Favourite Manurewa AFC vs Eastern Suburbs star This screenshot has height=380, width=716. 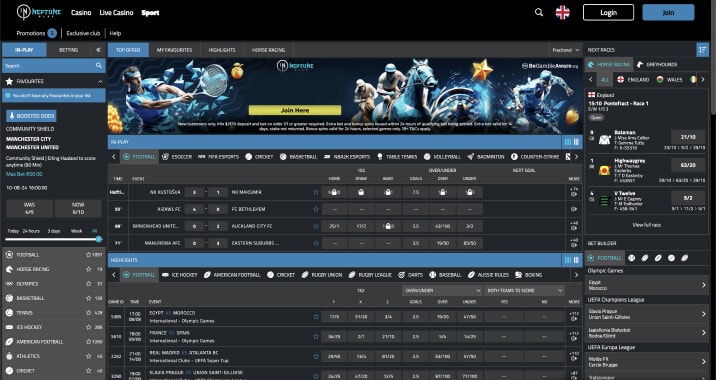pos(316,243)
